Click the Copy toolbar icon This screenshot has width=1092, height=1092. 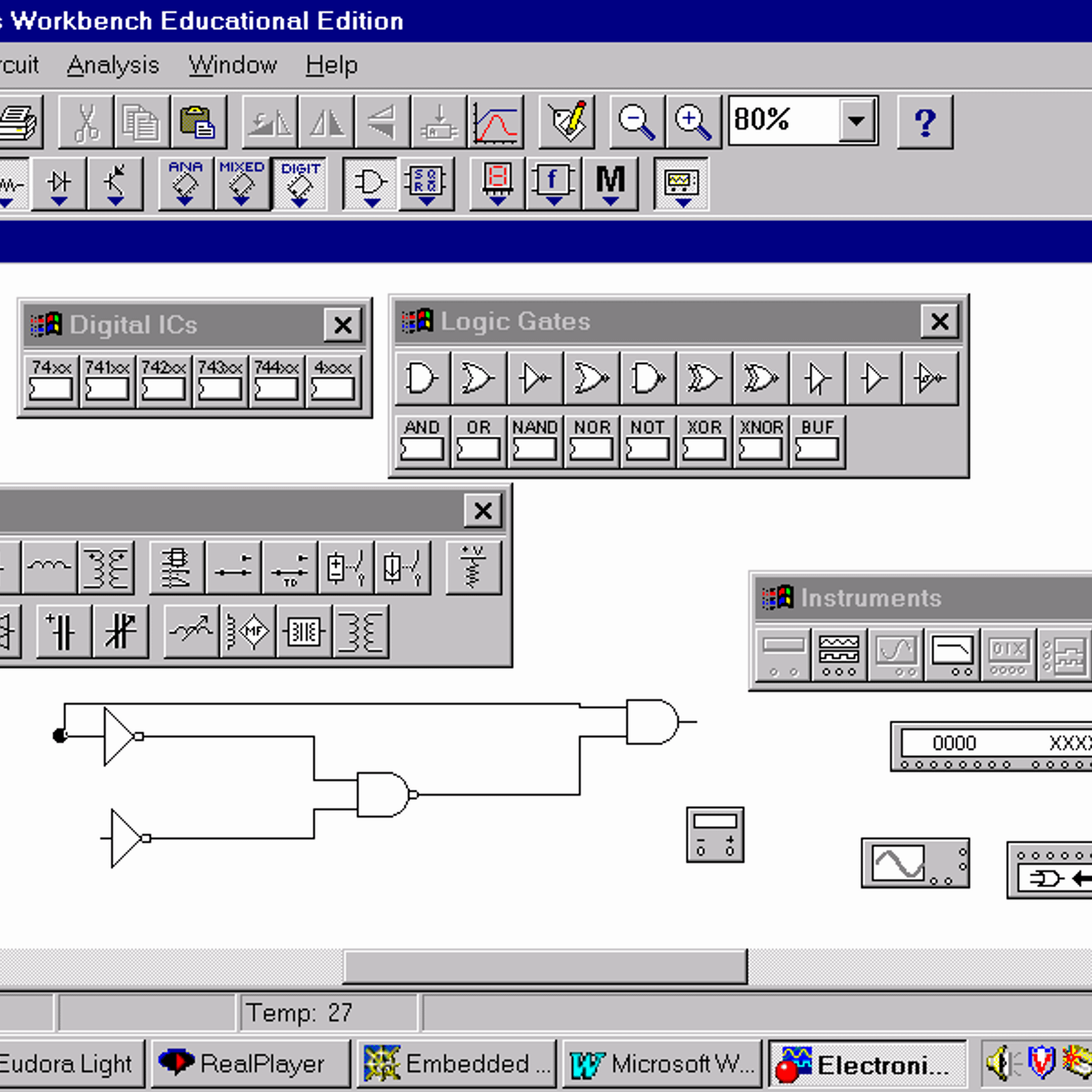coord(142,122)
